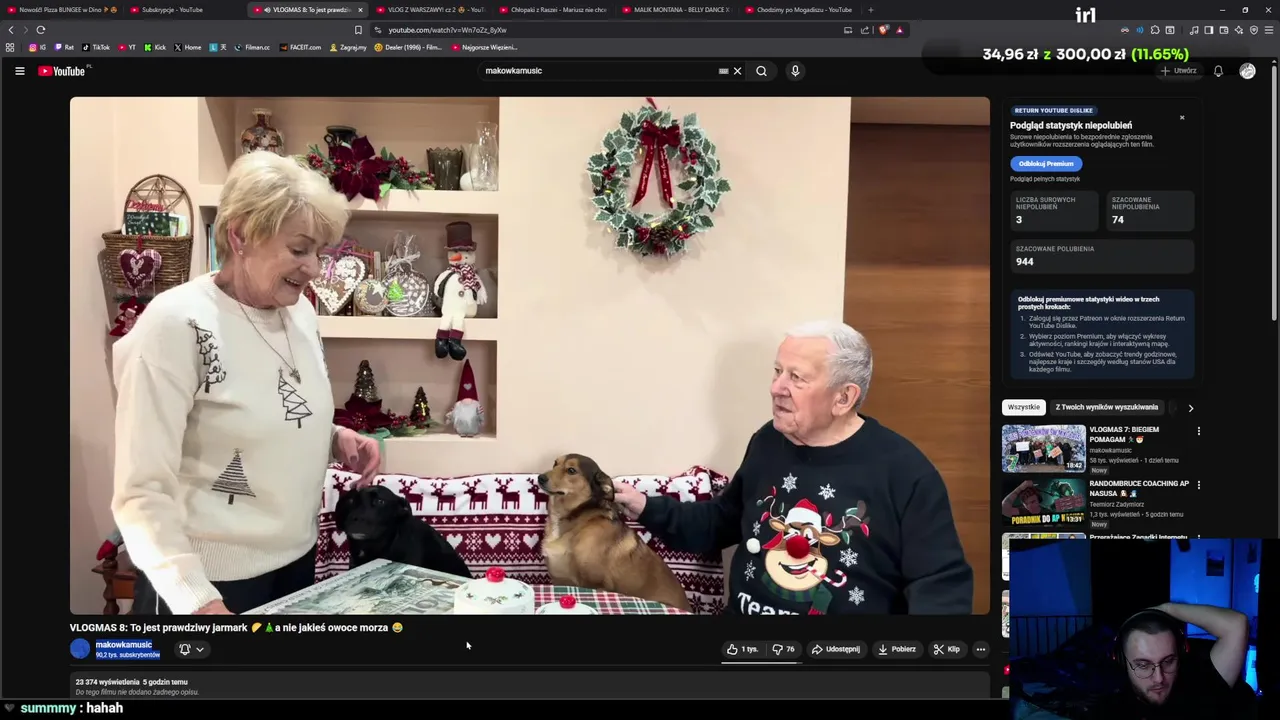Open VLOGMAS 7 video thumbnail
1280x720 pixels.
(1043, 448)
